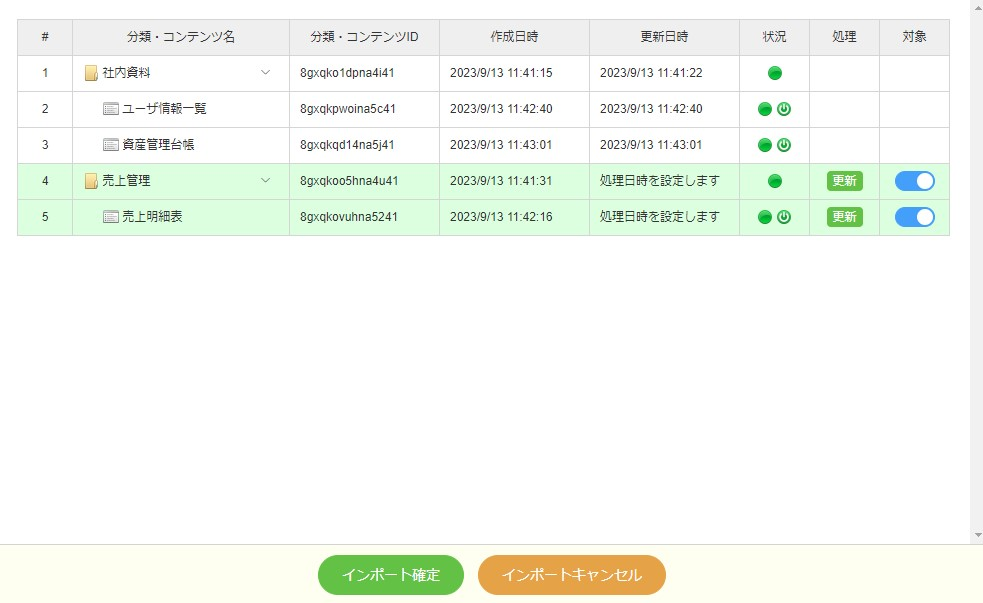Screen dimensions: 983x603
Task: Toggle the 対象 switch for 売上管理
Action: pos(914,181)
